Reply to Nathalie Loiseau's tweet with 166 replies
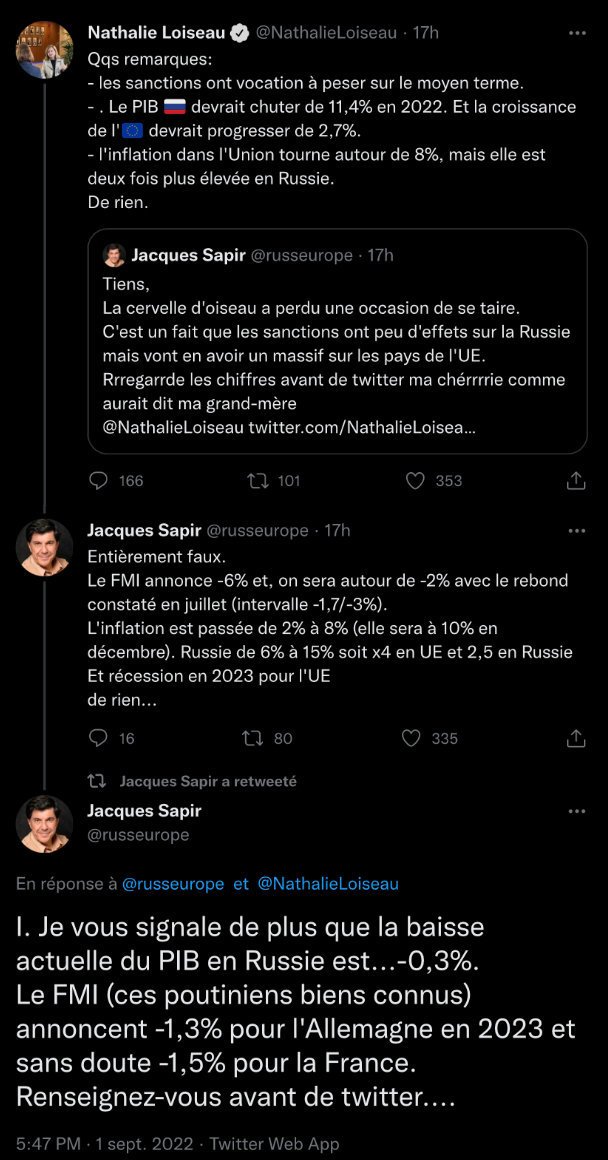The width and height of the screenshot is (608, 1160). coord(98,481)
